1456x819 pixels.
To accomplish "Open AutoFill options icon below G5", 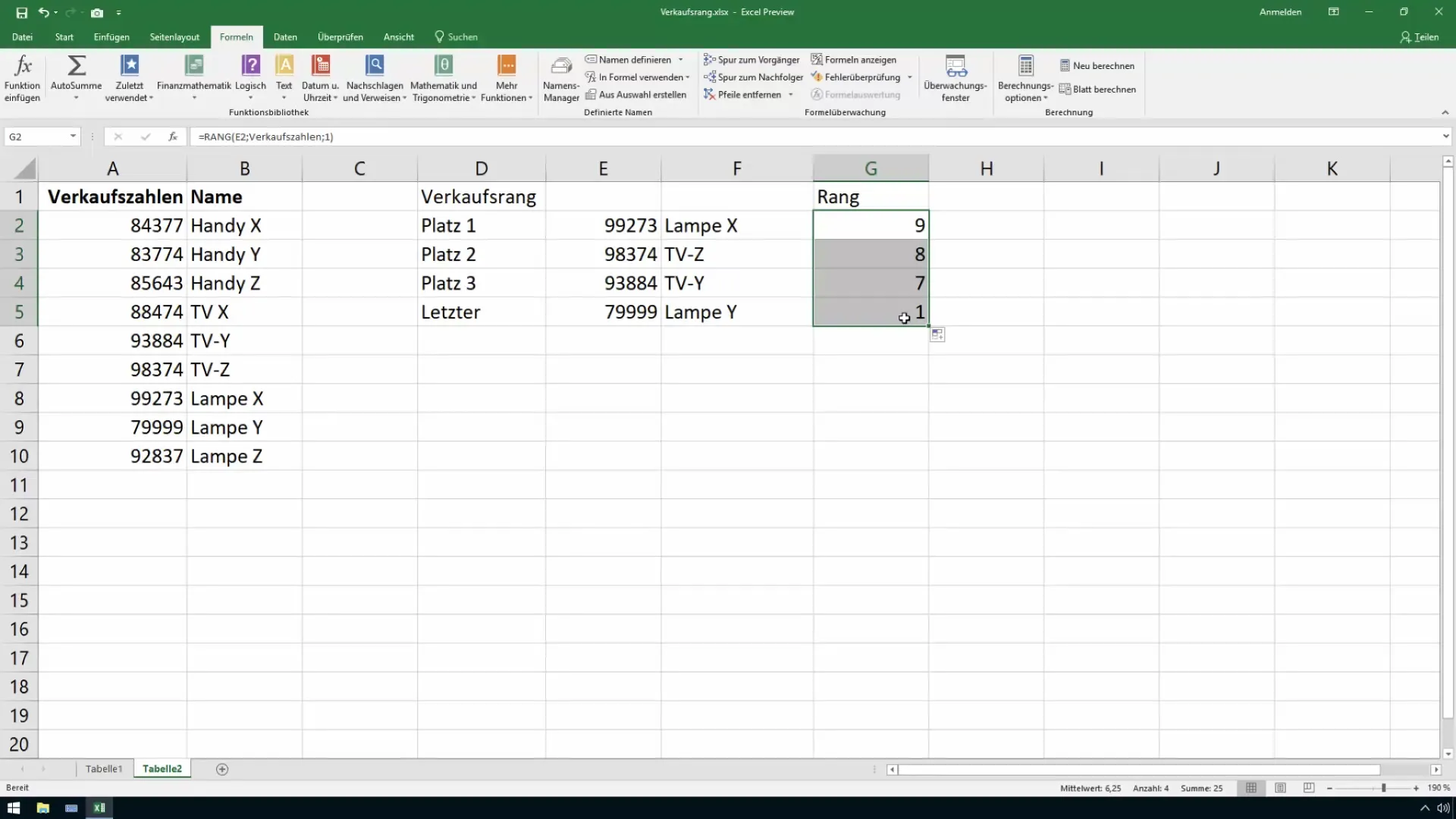I will coord(938,335).
